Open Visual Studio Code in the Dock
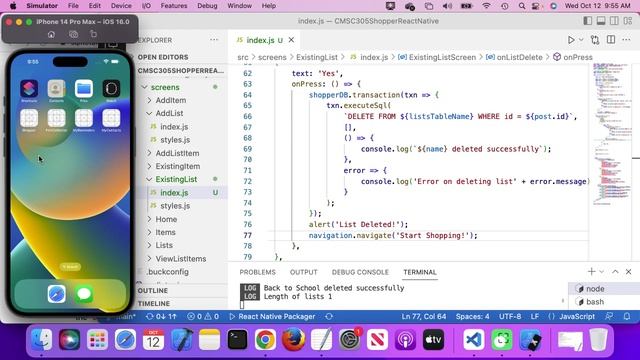This screenshot has height=360, width=640. (x=474, y=340)
